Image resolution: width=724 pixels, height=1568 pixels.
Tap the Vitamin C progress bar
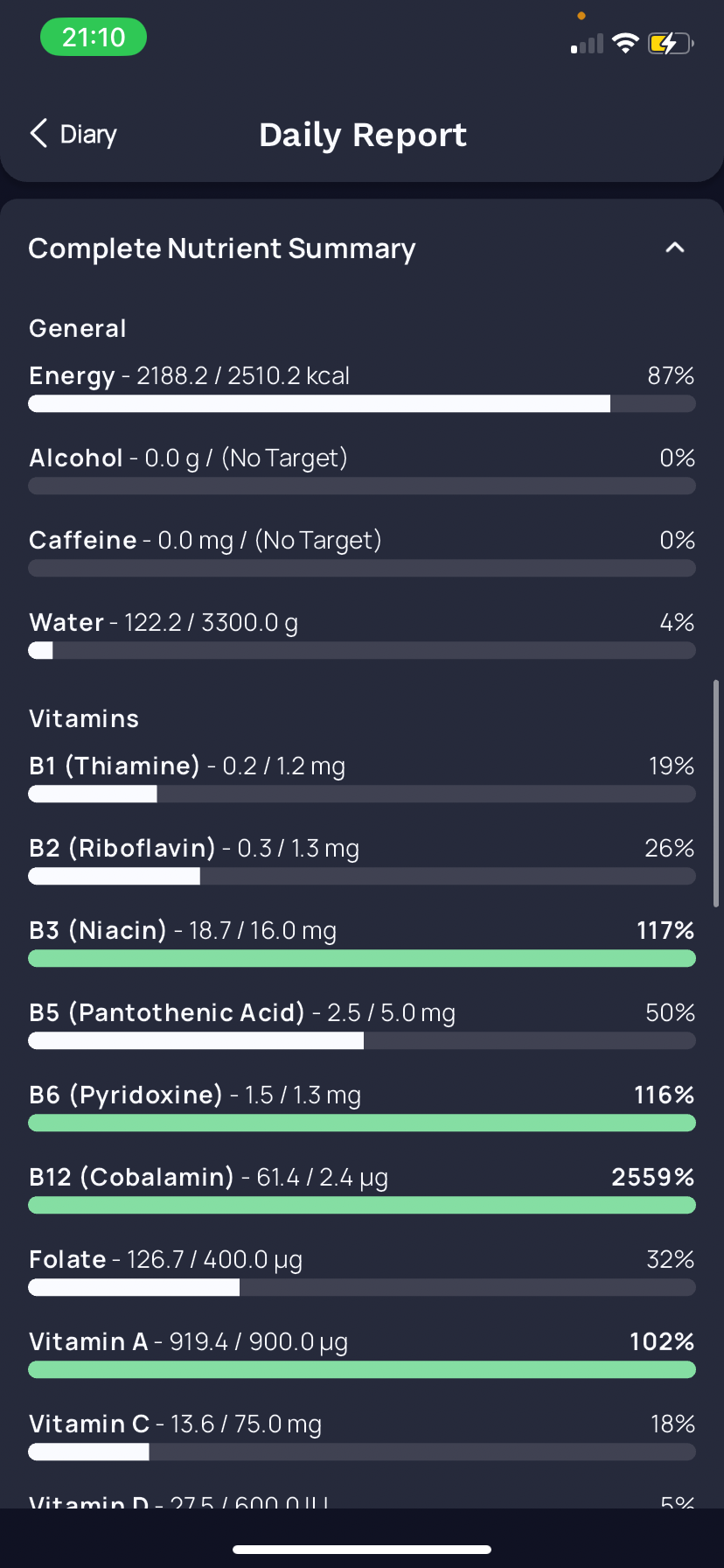(362, 1452)
